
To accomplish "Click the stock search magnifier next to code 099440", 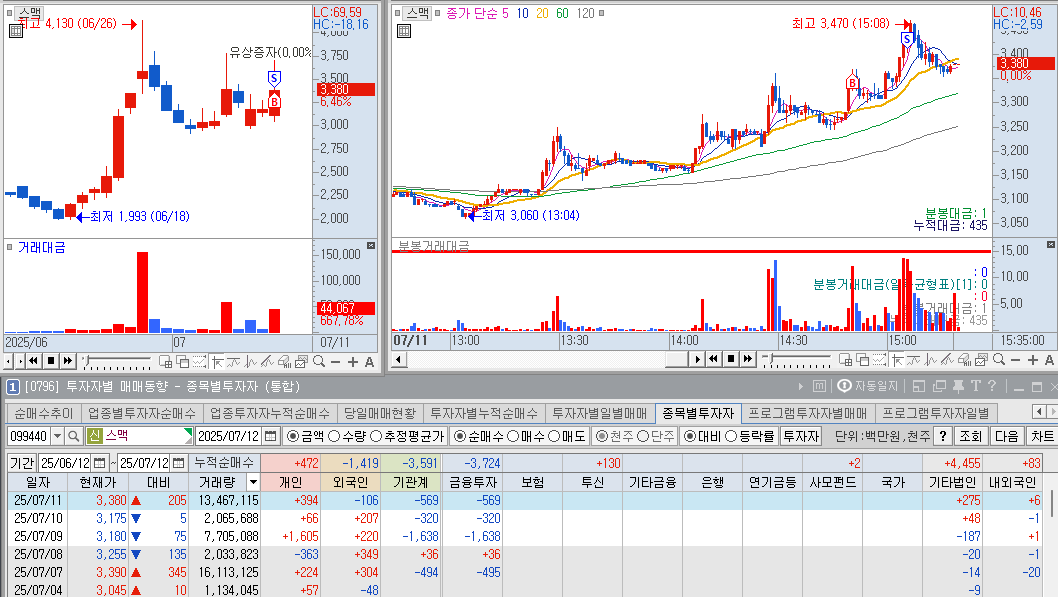I will (74, 436).
